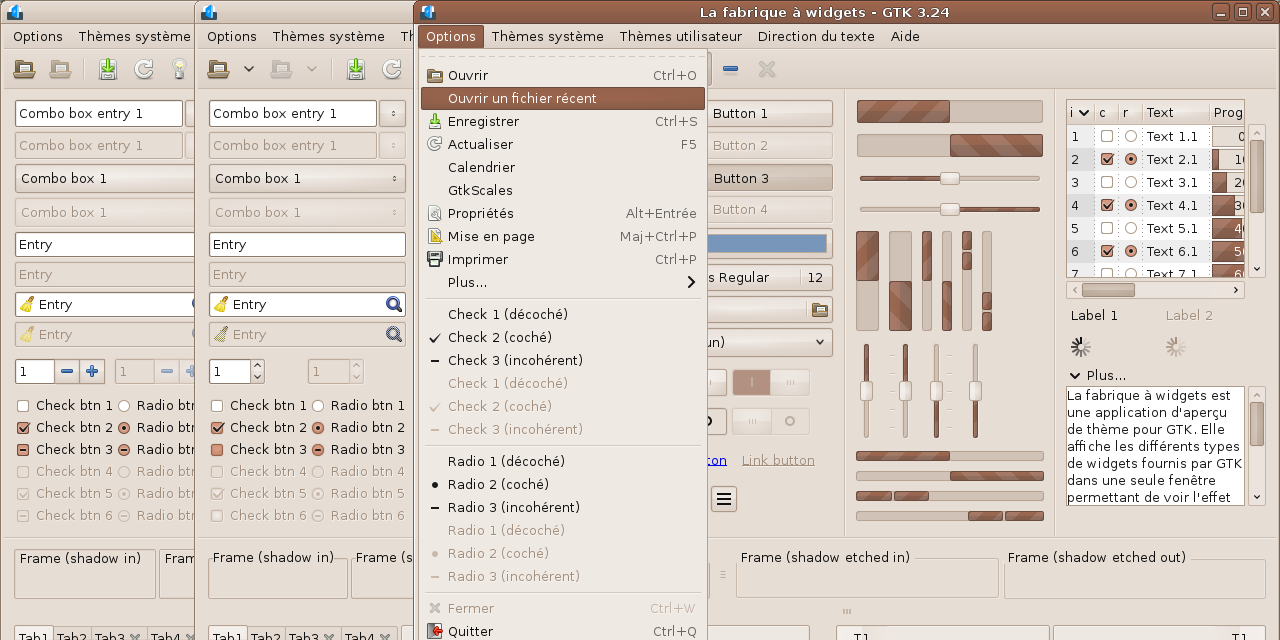Select the radio button in the Text 1.1 row
Screen dimensions: 1280x640
(x=1130, y=136)
